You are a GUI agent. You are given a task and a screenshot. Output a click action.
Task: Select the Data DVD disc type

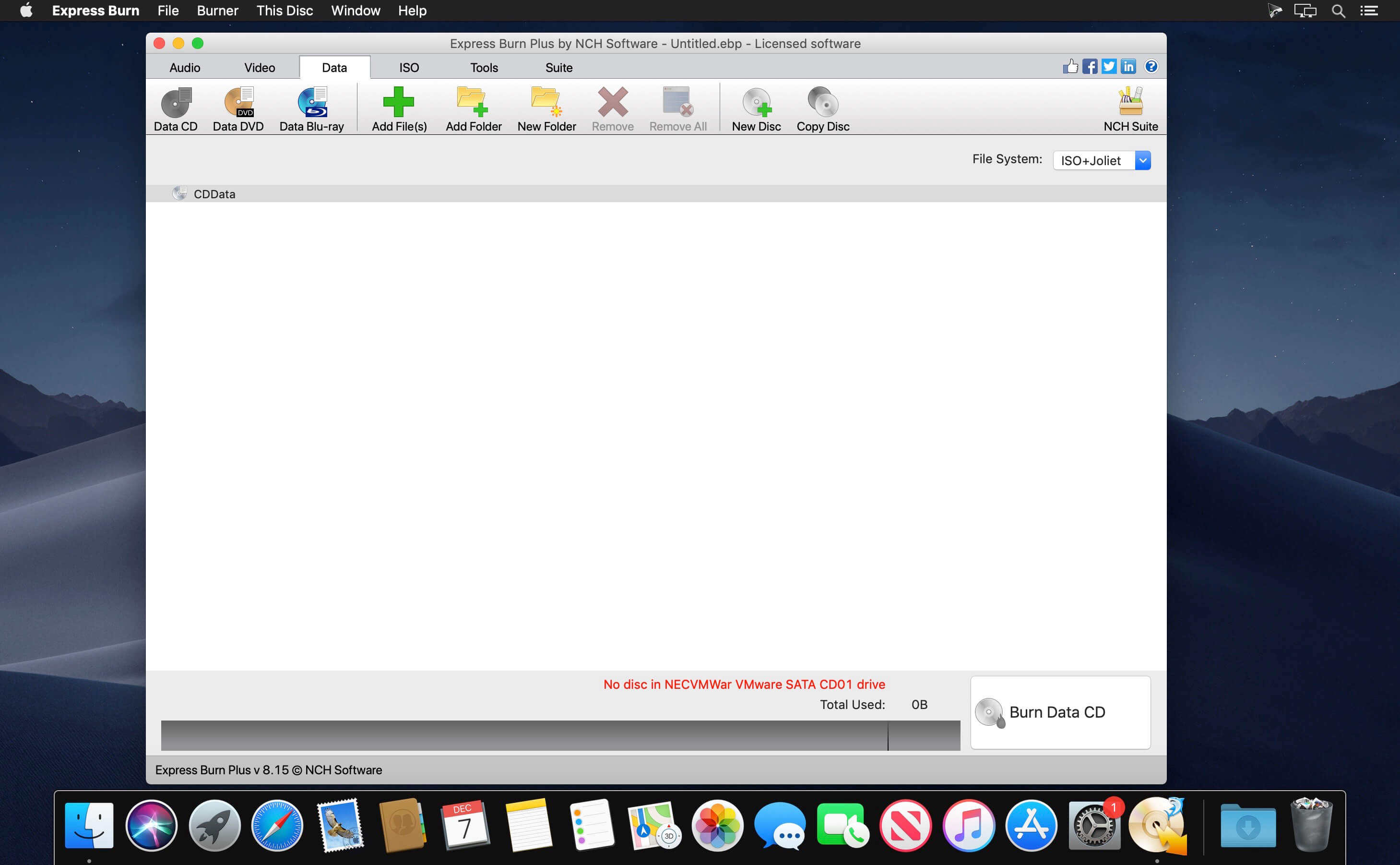point(238,110)
